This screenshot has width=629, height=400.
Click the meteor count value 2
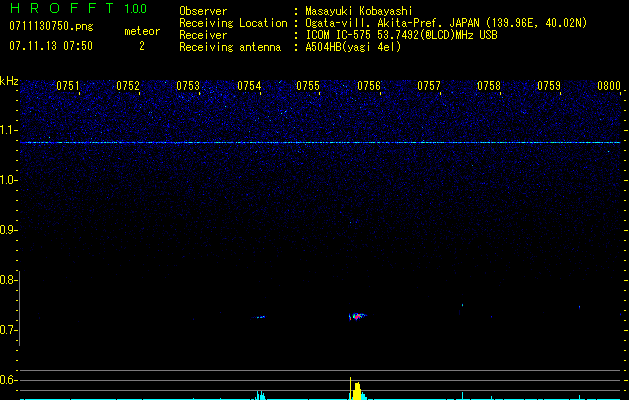142,46
